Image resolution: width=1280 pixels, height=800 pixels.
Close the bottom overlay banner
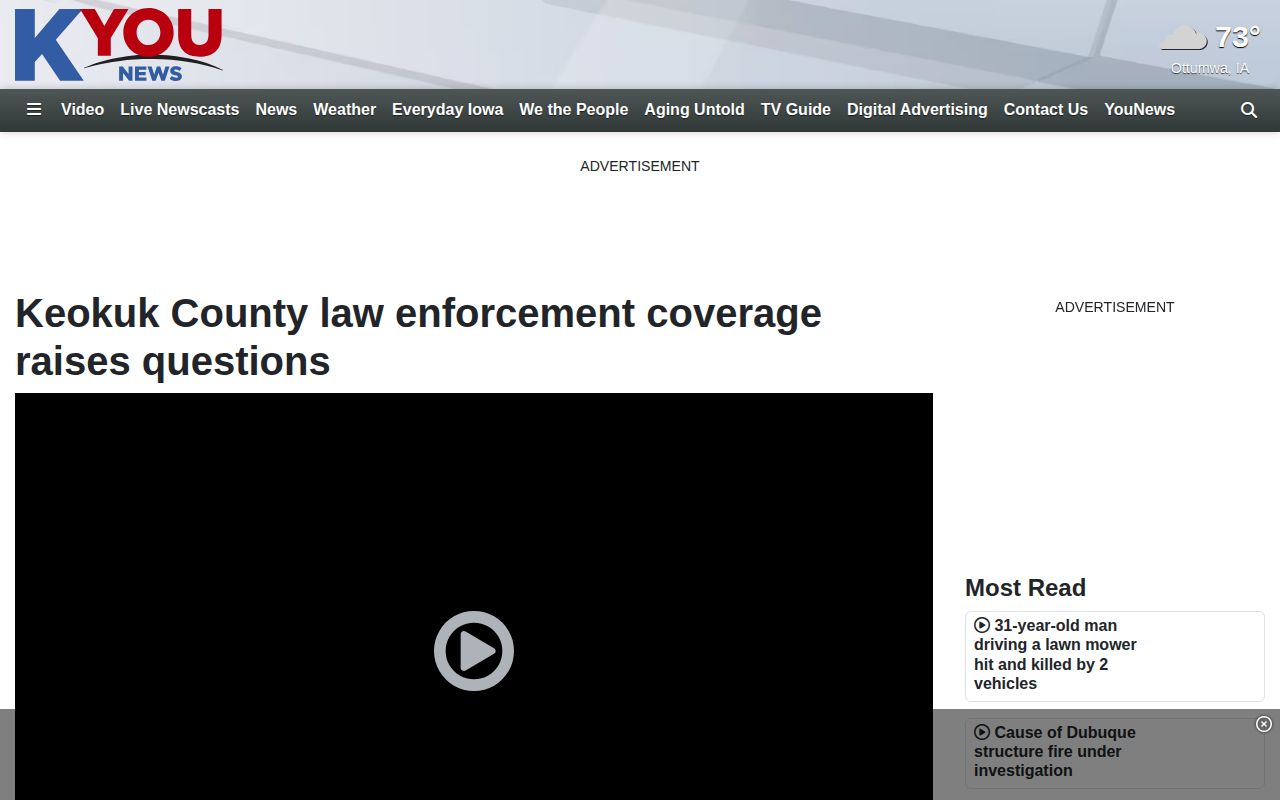point(1264,724)
